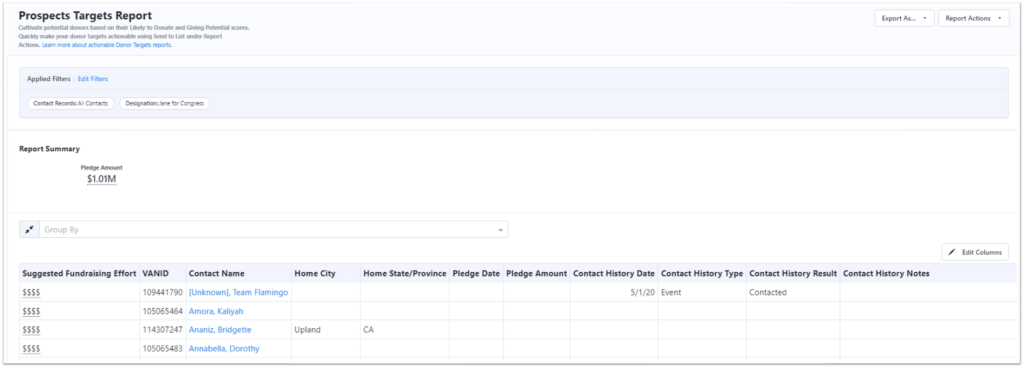Click the Prospects Targets Report title
Screen dimensions: 1024x368
coord(86,15)
